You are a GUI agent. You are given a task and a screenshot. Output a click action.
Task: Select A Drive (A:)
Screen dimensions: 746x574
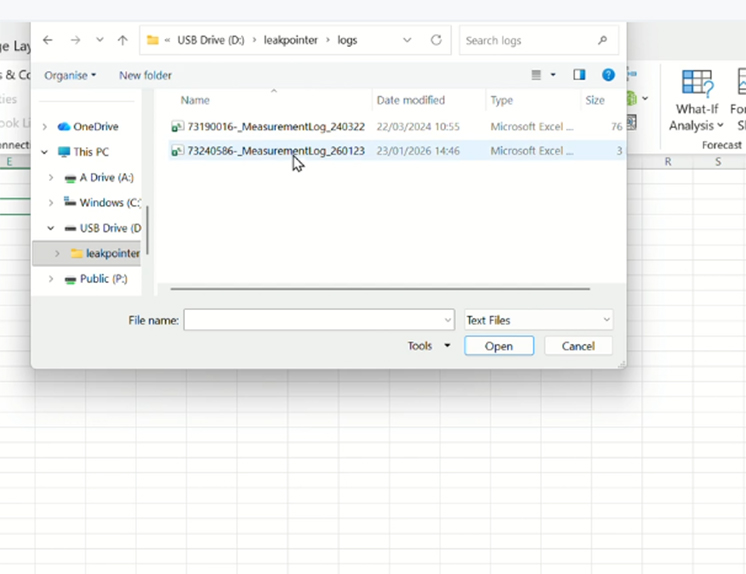click(107, 178)
